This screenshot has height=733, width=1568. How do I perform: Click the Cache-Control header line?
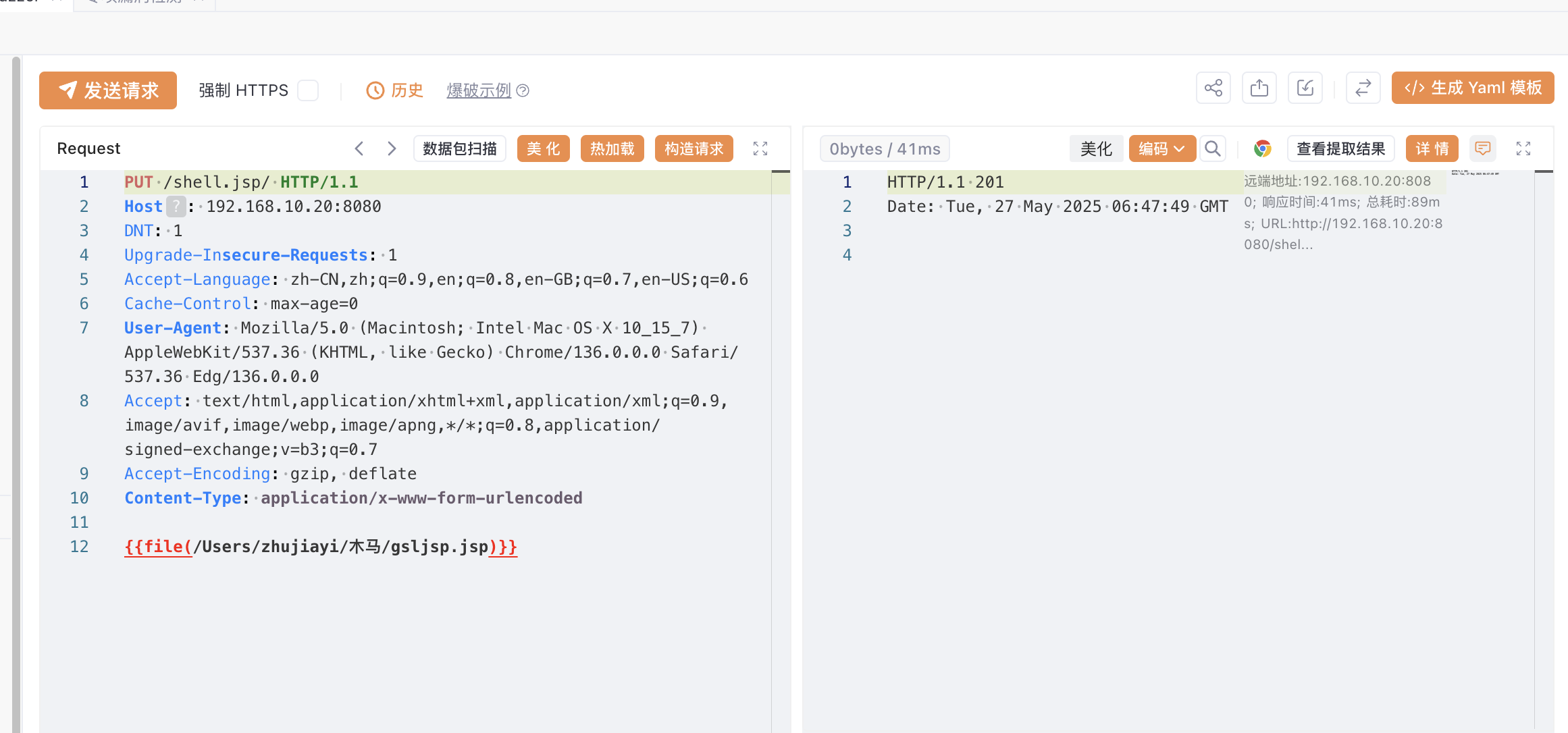click(241, 304)
